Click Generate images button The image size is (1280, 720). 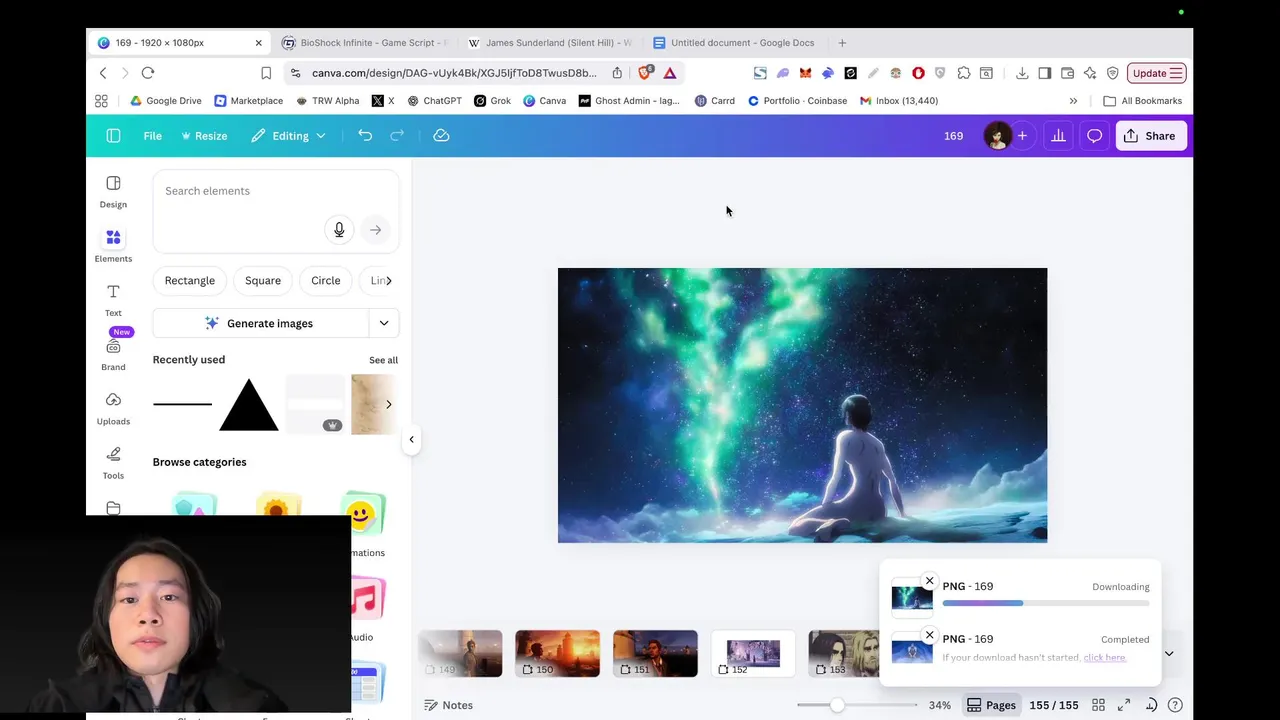pos(260,323)
